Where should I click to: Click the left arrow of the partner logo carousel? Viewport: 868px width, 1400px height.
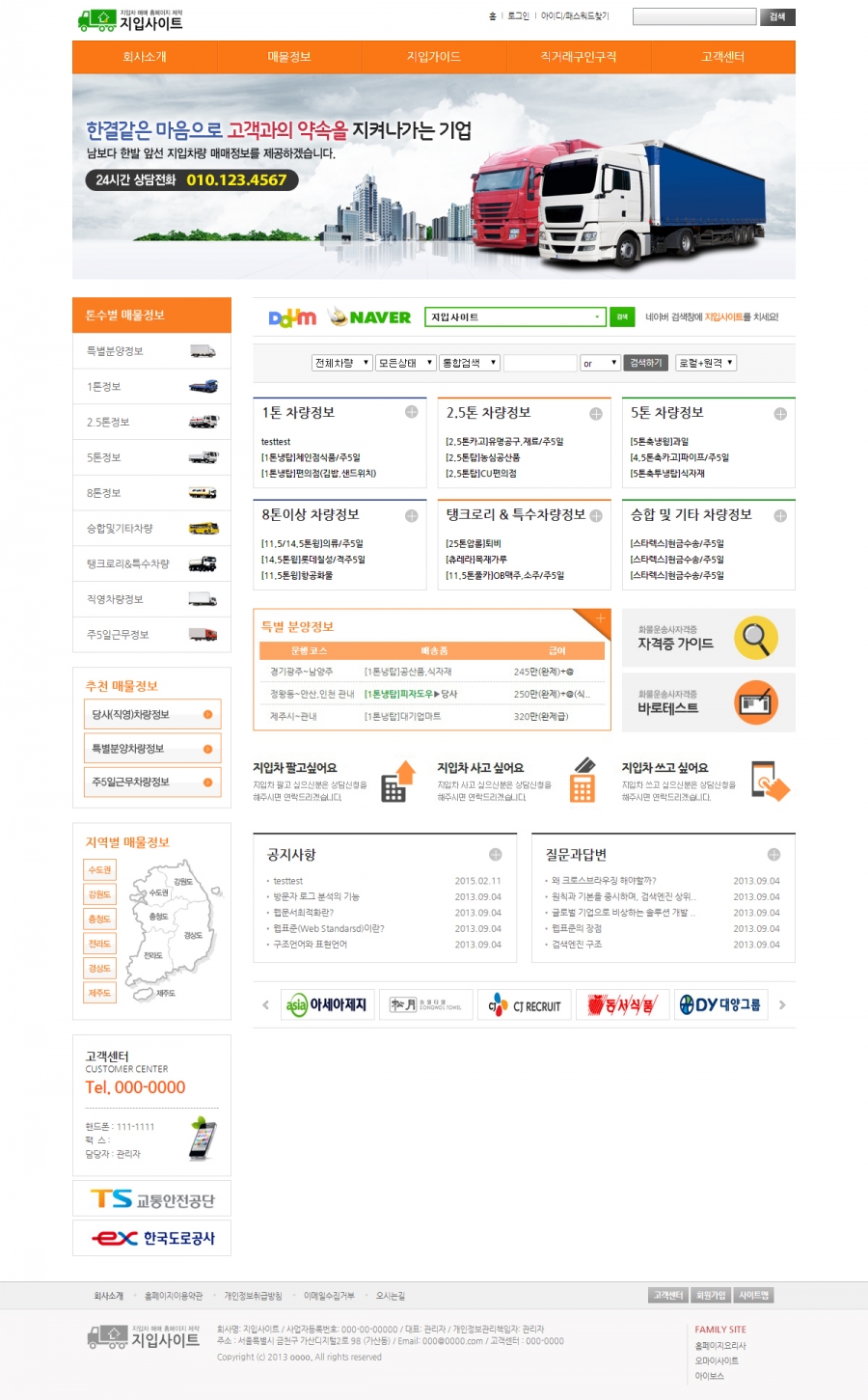coord(266,1005)
